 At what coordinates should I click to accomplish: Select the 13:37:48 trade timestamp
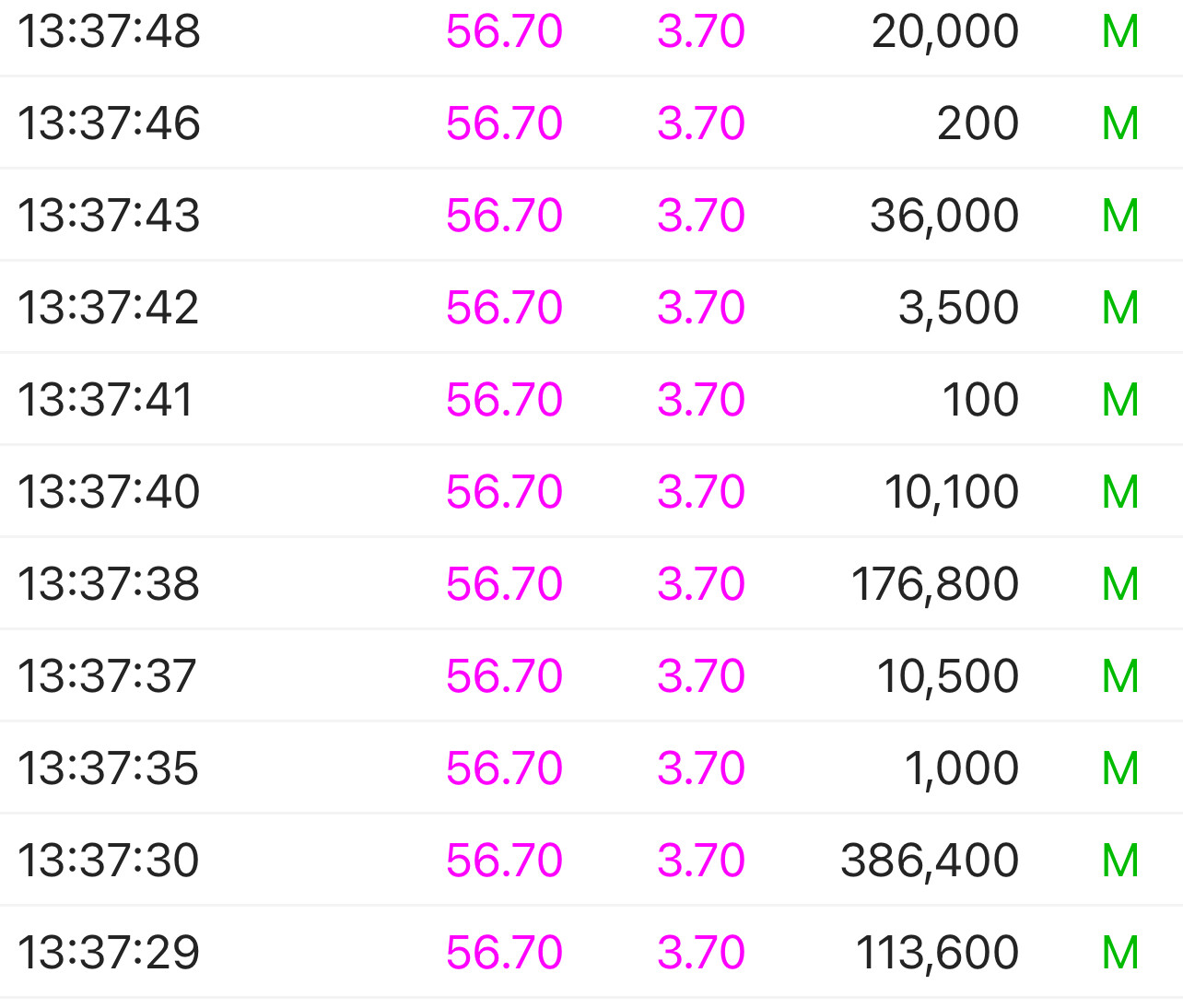[x=109, y=31]
